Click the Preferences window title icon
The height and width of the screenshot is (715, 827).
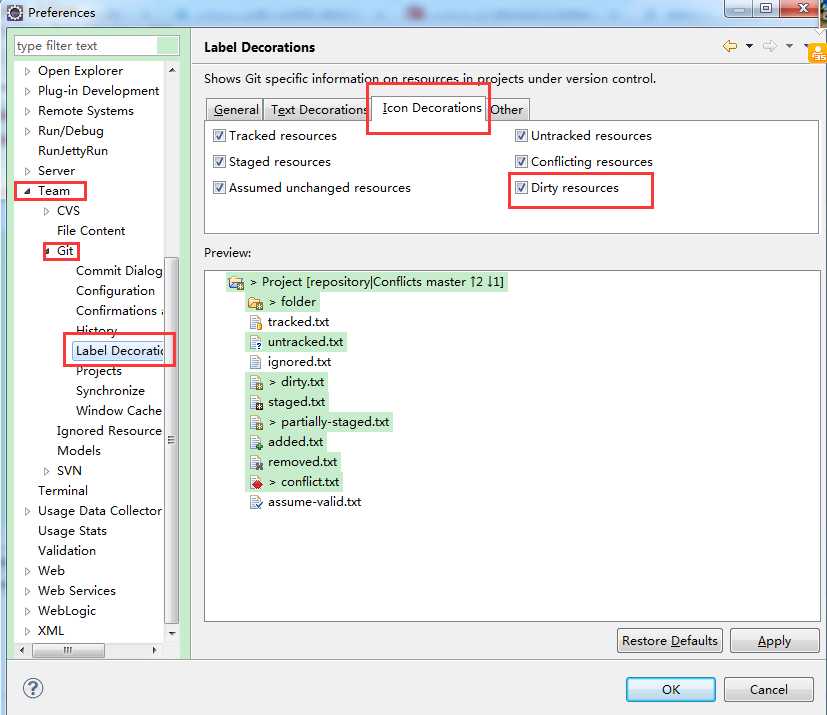click(15, 13)
